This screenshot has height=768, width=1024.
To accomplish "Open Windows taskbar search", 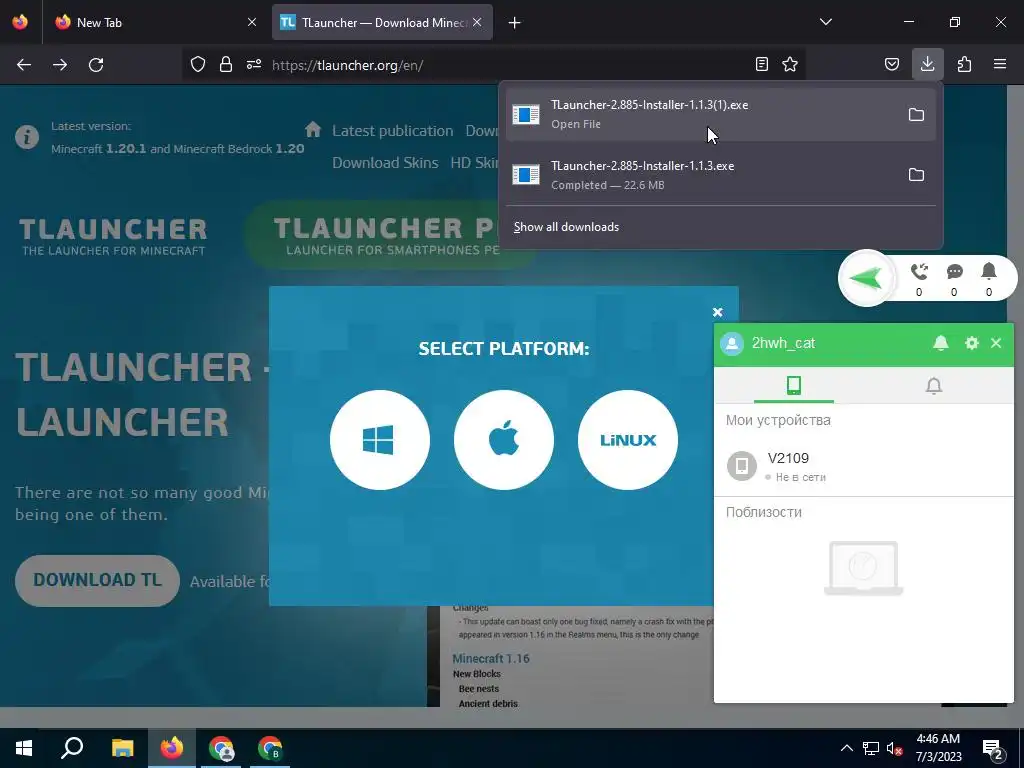I will (72, 748).
